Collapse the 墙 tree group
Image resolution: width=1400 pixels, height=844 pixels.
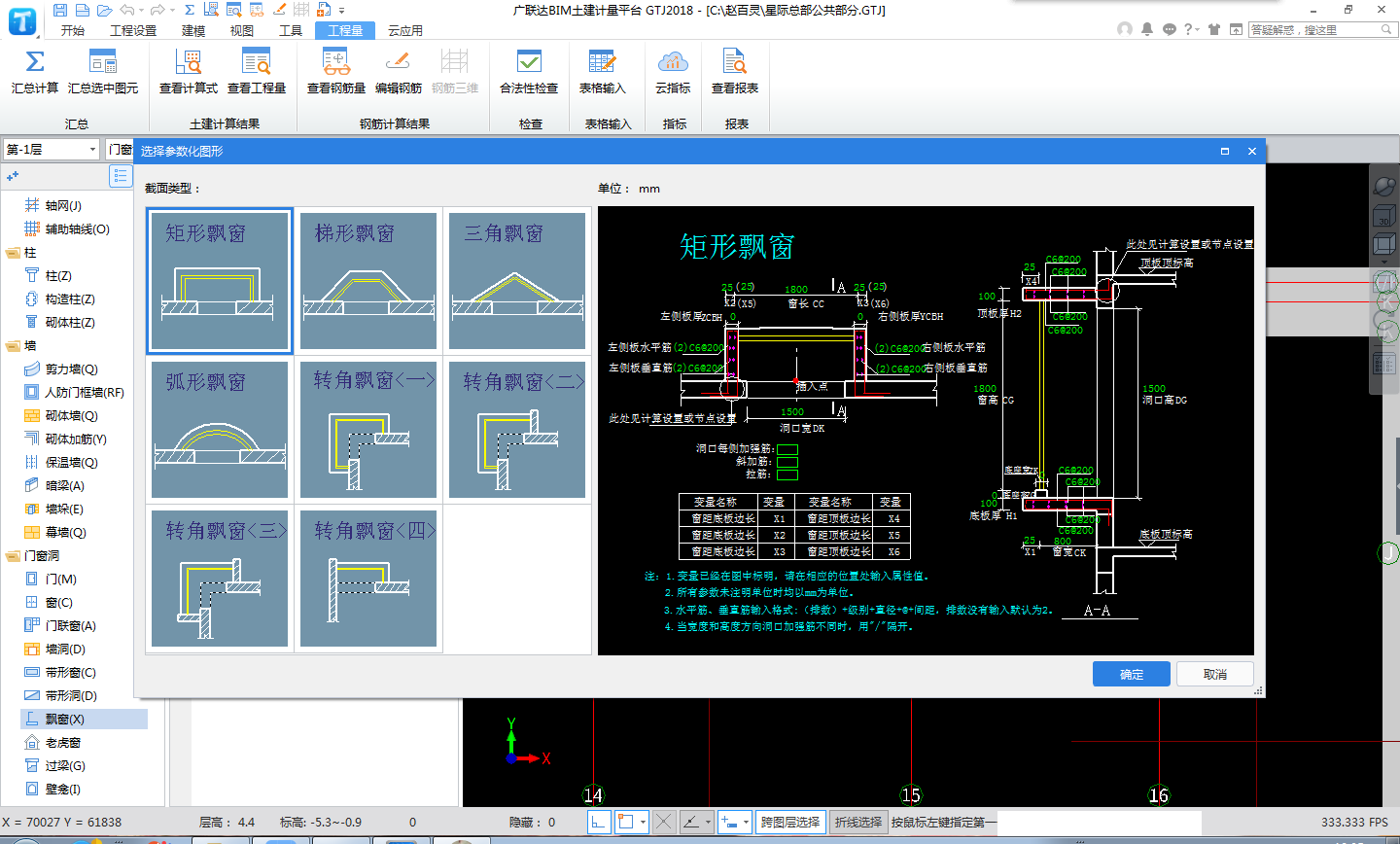[x=14, y=346]
